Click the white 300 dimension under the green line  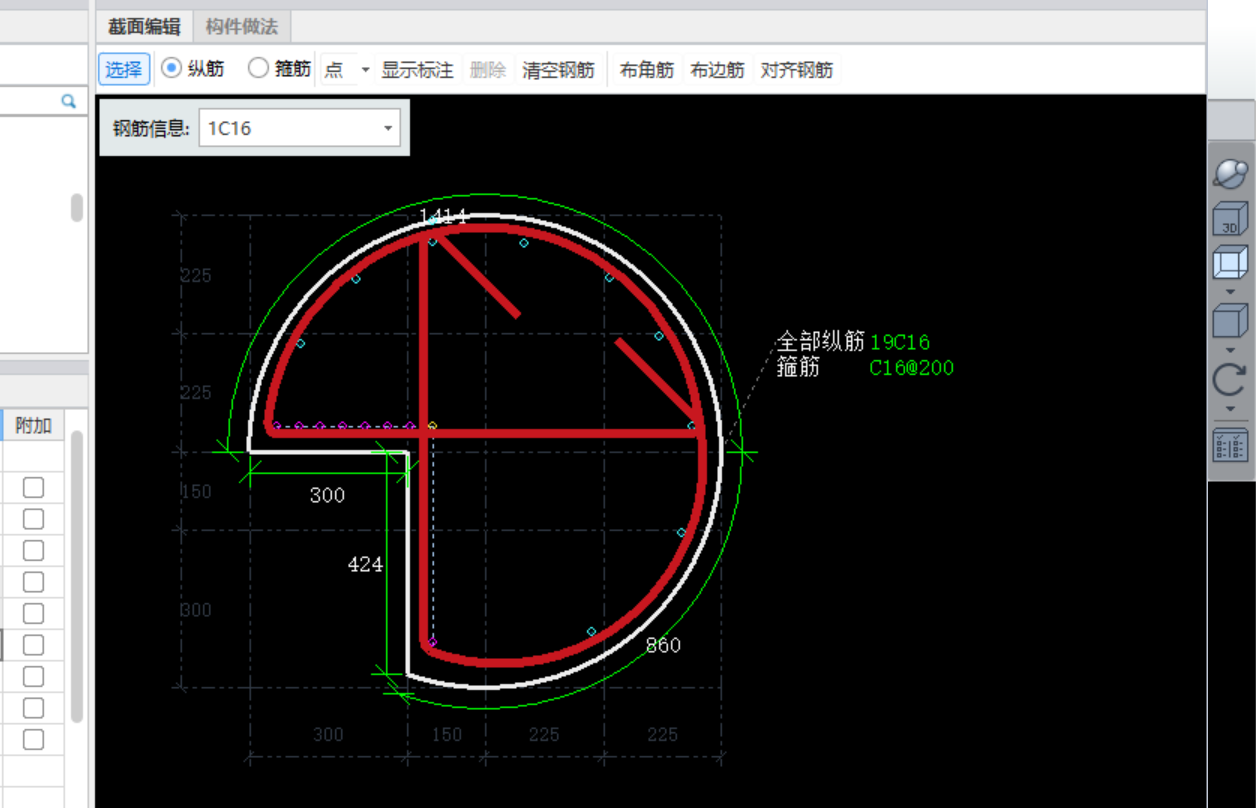point(327,495)
